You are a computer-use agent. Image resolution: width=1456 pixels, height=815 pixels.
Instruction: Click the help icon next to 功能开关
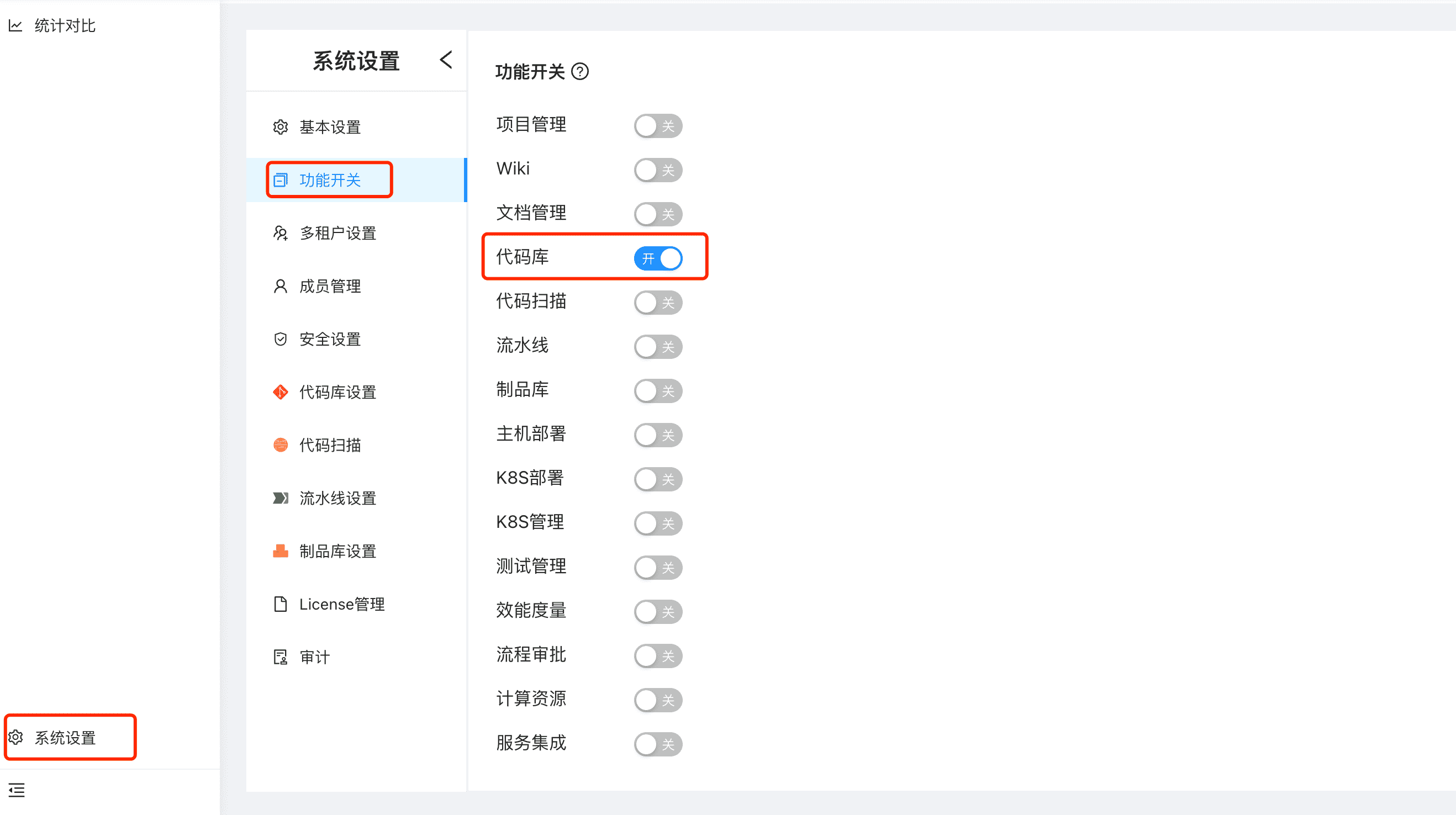tap(582, 70)
